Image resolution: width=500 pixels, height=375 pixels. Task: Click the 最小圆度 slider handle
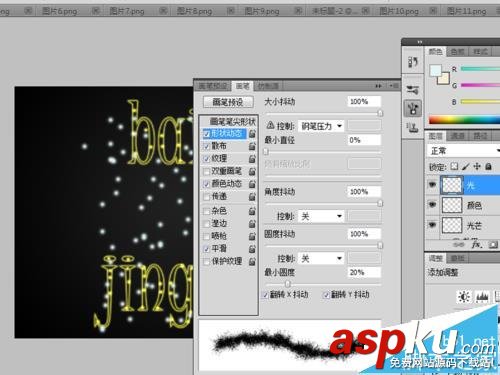tap(287, 284)
